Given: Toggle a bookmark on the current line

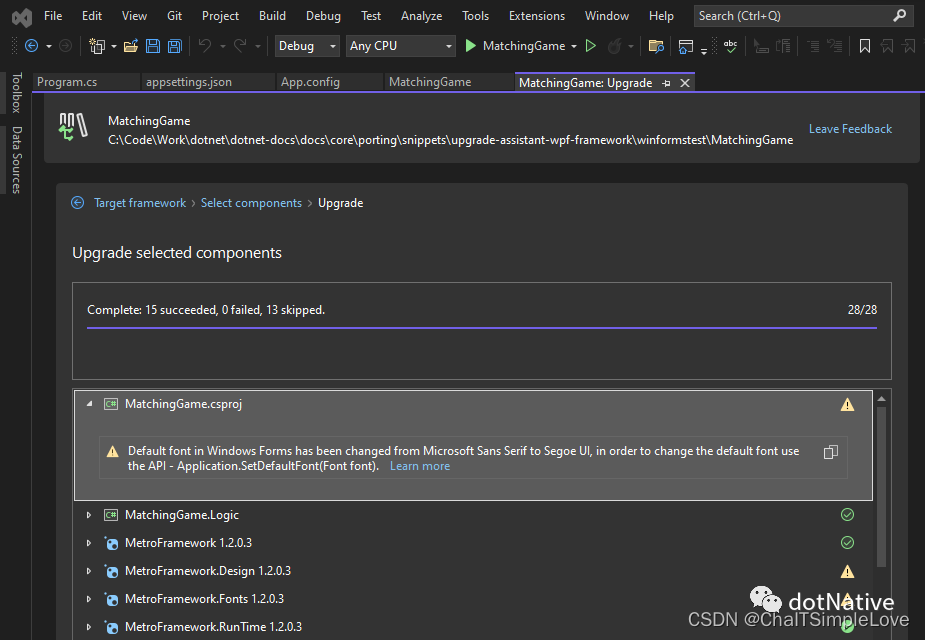Looking at the screenshot, I should [867, 46].
